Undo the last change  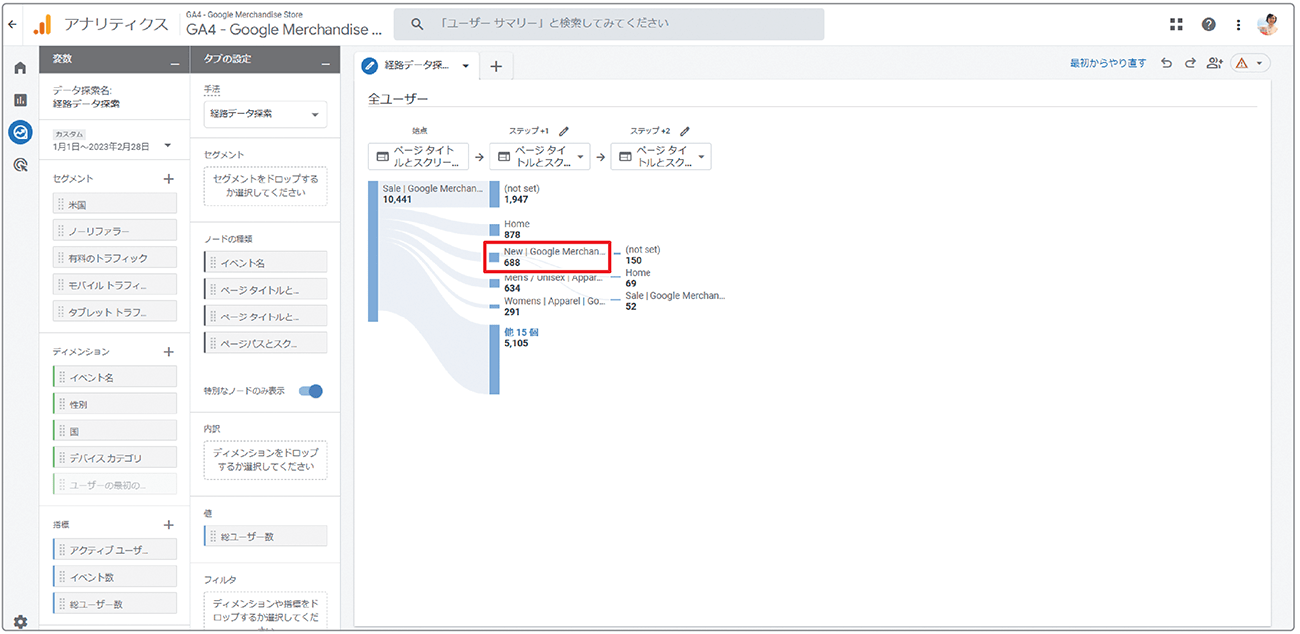click(x=1167, y=63)
